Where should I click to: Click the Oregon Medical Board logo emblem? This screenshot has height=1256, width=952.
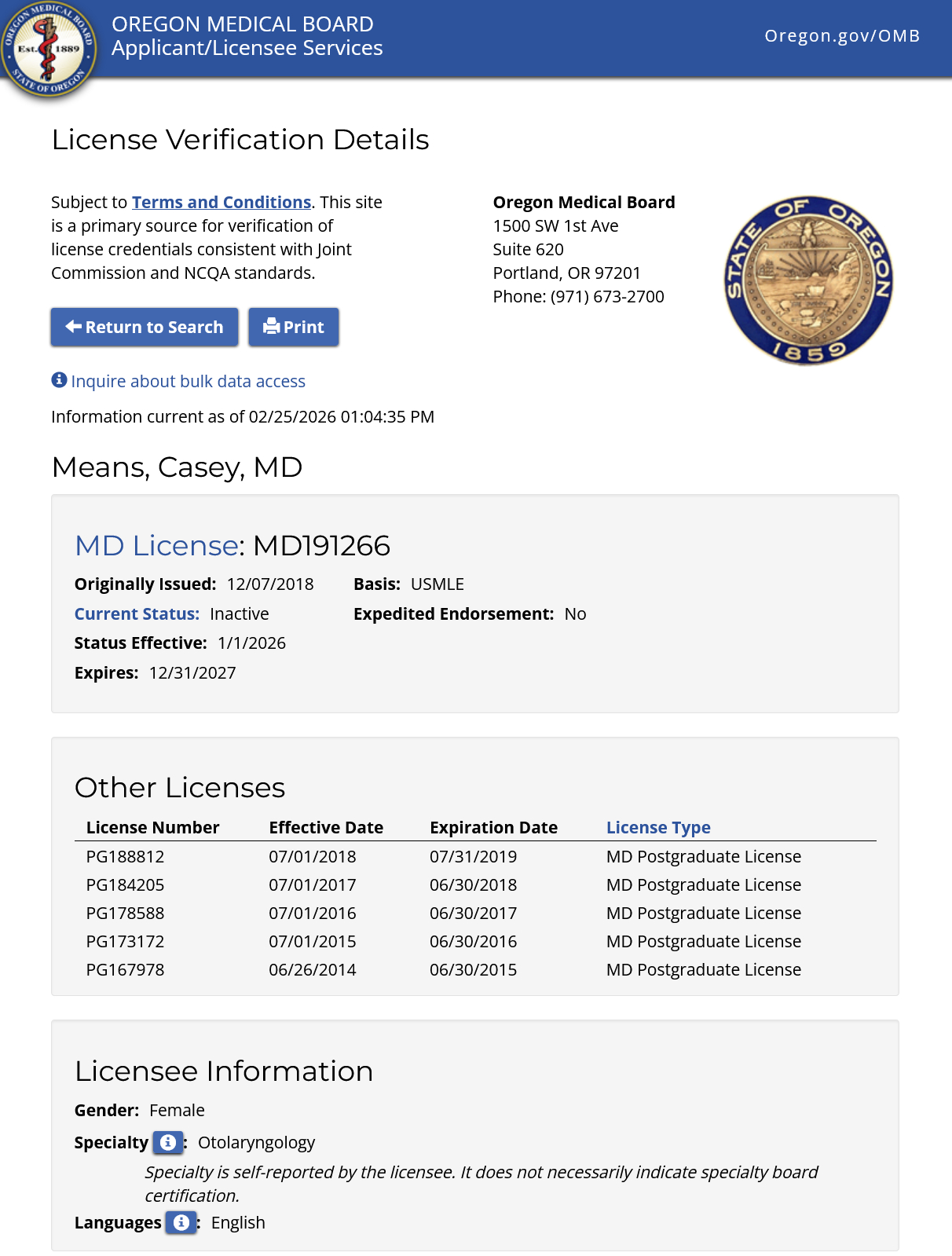49,49
